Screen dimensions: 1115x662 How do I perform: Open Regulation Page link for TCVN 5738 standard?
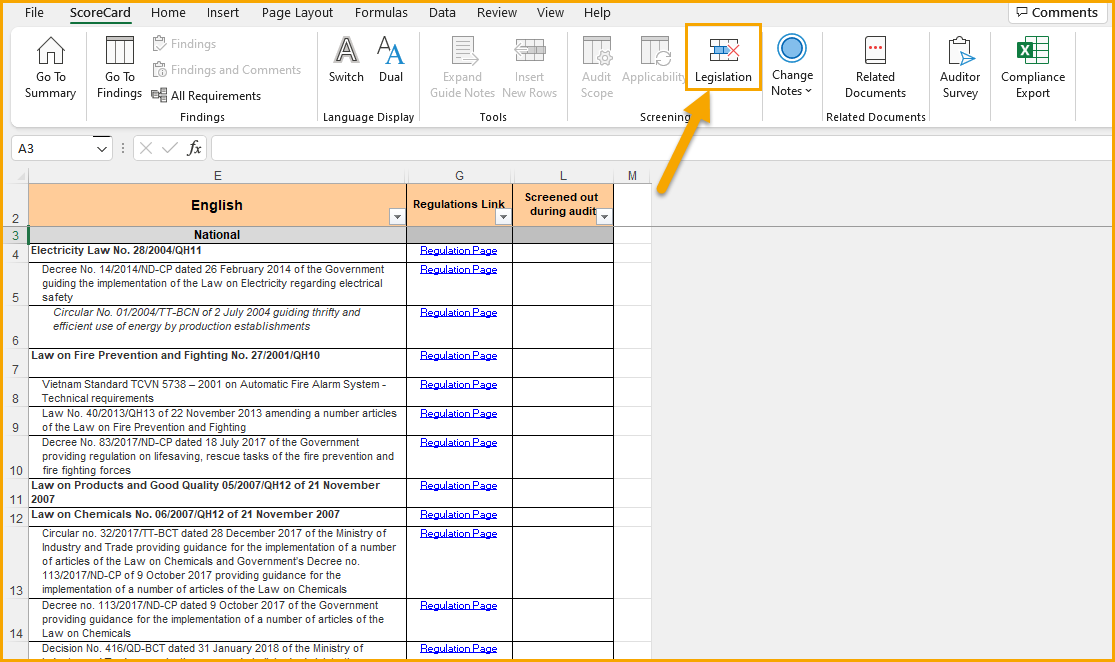[x=459, y=385]
